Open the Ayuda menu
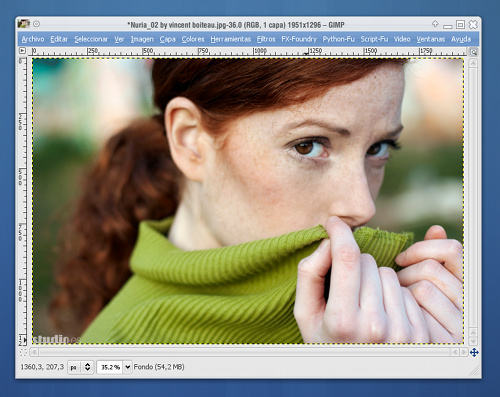The width and height of the screenshot is (500, 397). tap(461, 39)
